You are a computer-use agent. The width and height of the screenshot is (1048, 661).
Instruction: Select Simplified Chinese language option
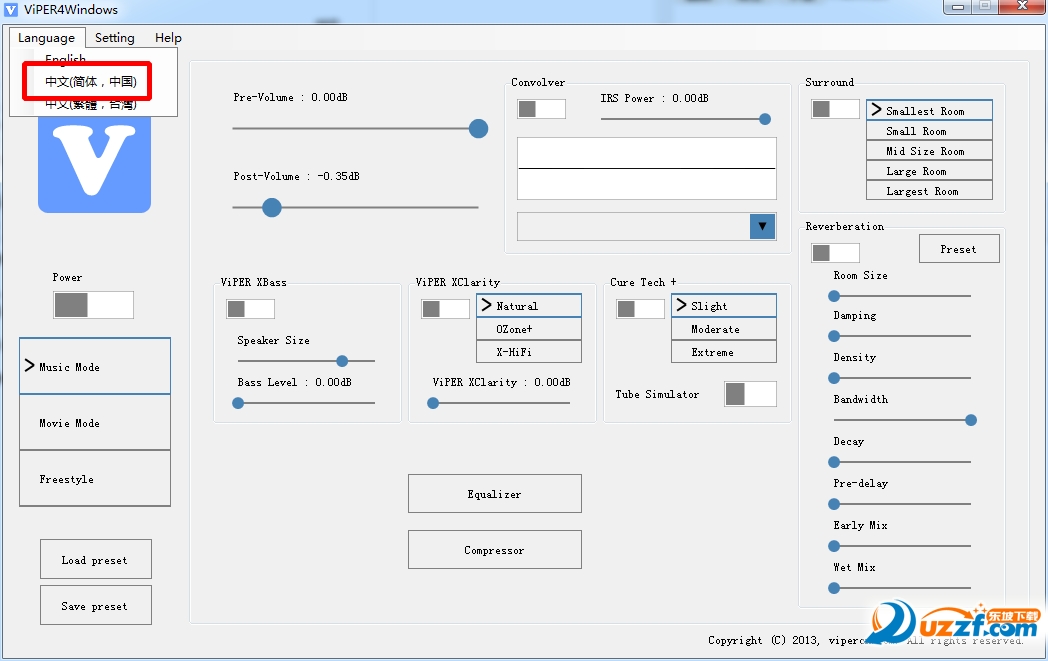pos(90,82)
